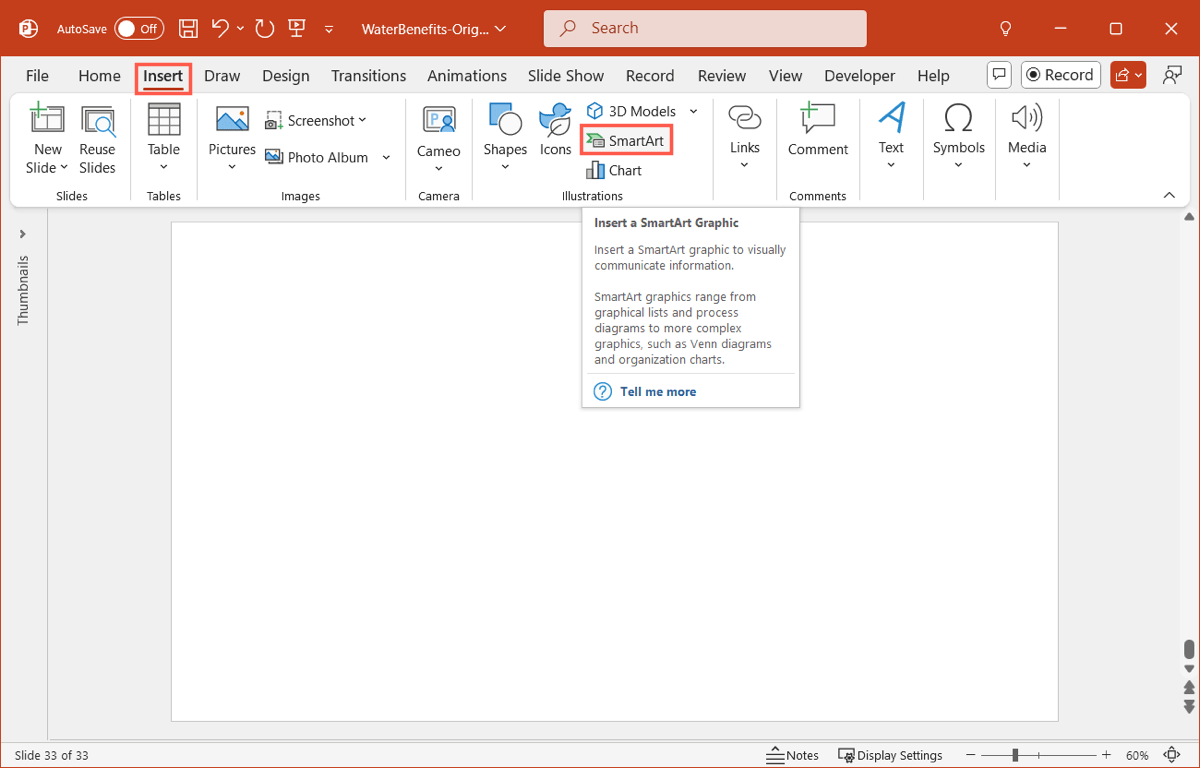Go to the View tab

pyautogui.click(x=785, y=75)
